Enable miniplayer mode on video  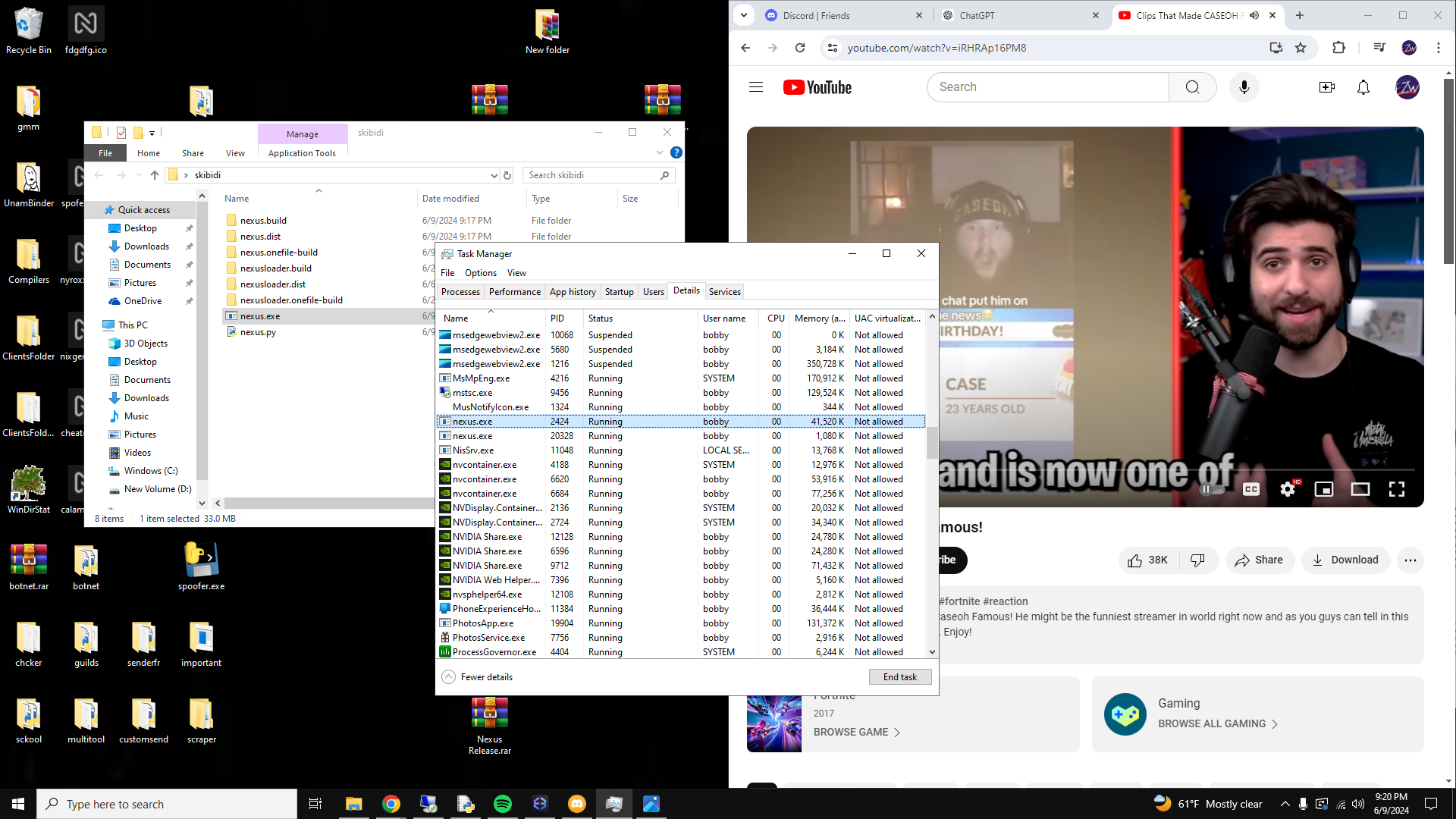pyautogui.click(x=1323, y=489)
